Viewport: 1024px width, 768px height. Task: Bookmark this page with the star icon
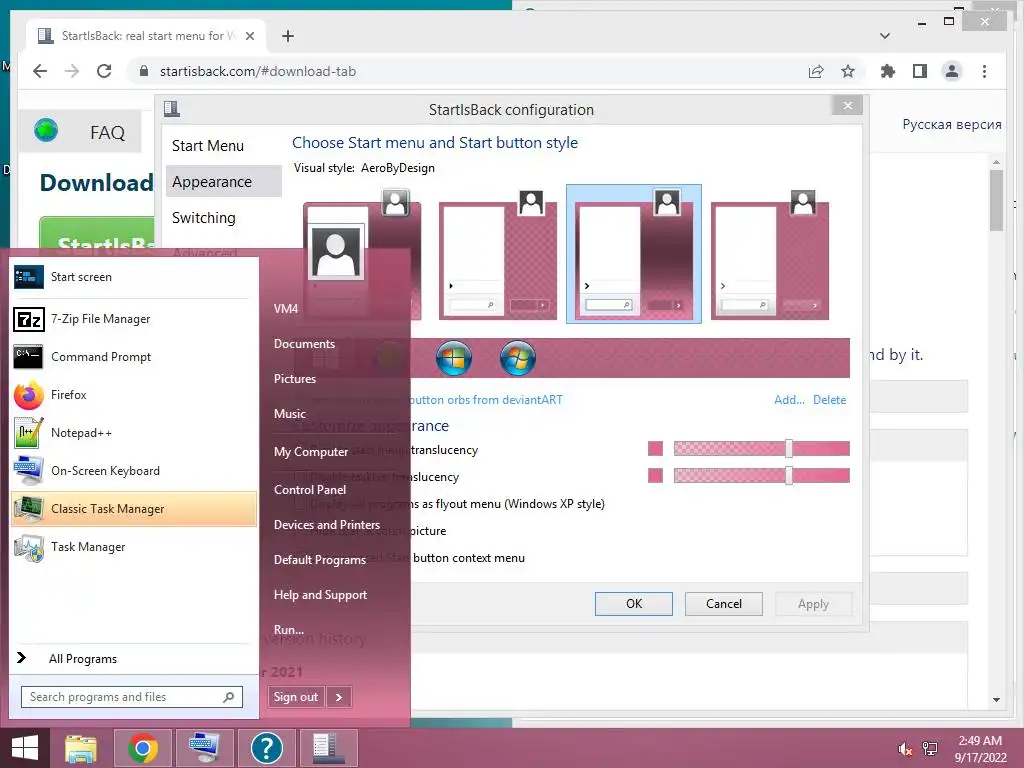point(848,71)
